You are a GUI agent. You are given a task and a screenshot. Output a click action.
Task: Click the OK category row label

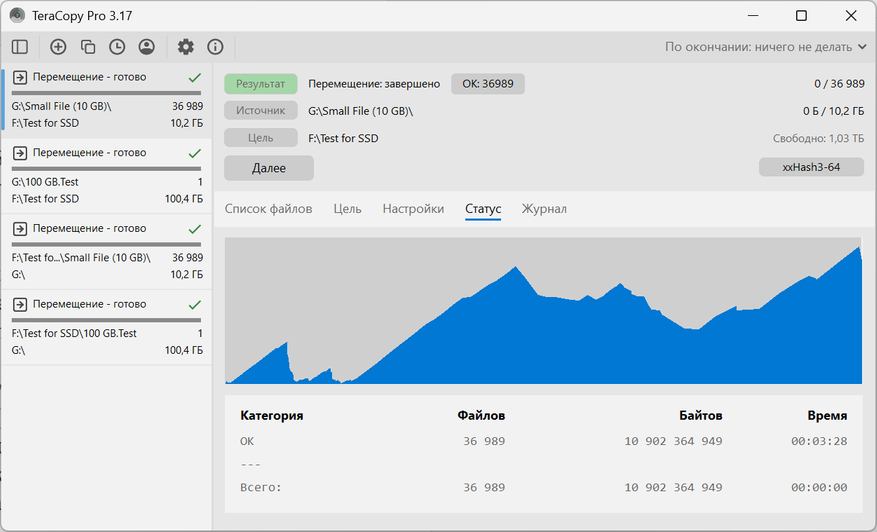click(247, 441)
